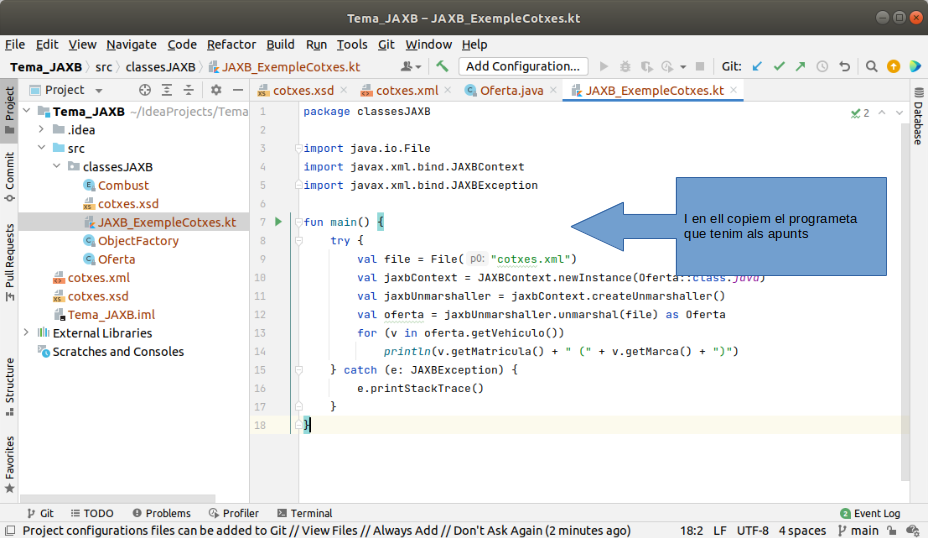Open Search Everywhere magnifier icon

point(872,66)
